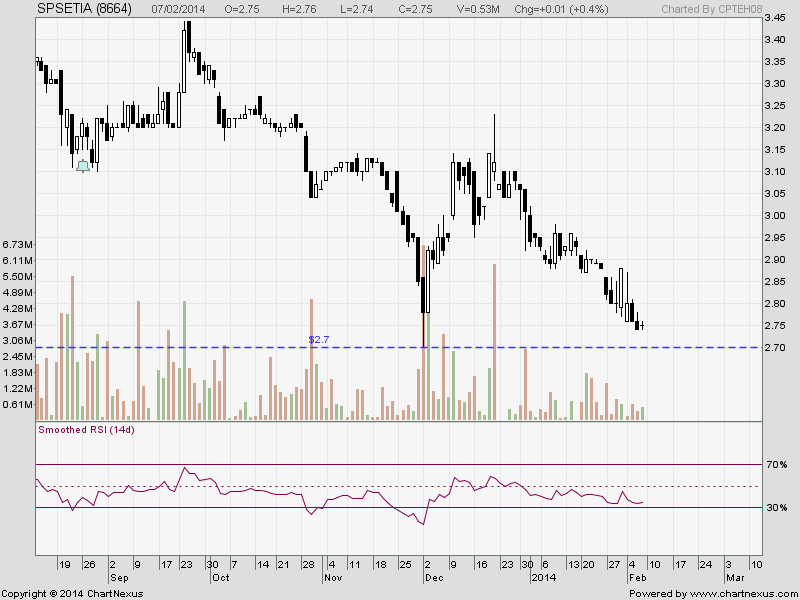Click the Feb month label on the time axis
The image size is (800, 600).
tap(637, 578)
